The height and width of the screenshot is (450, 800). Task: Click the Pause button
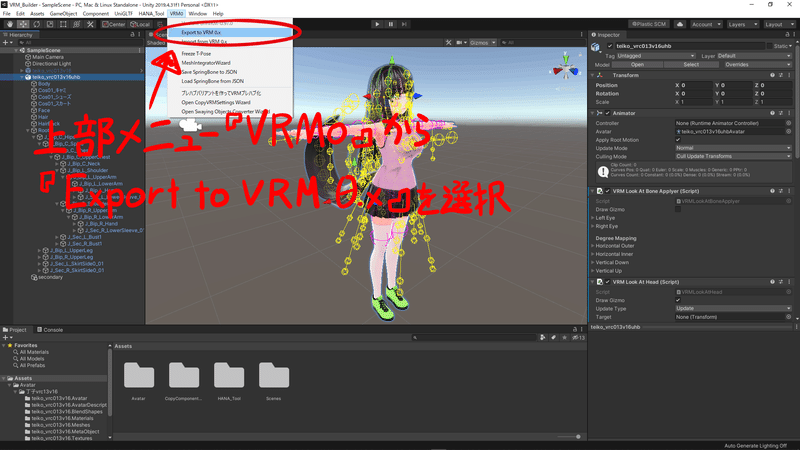[391, 24]
